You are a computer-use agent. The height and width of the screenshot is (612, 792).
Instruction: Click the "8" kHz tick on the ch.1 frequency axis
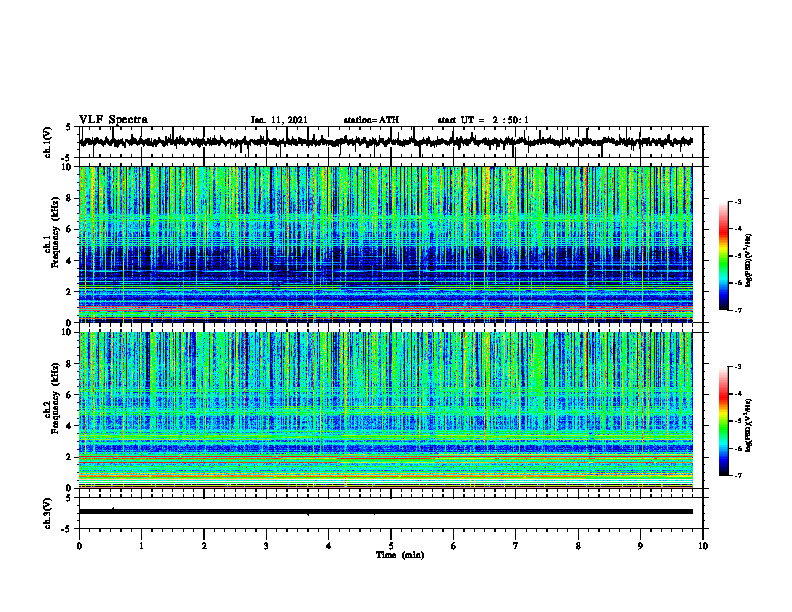tap(70, 198)
